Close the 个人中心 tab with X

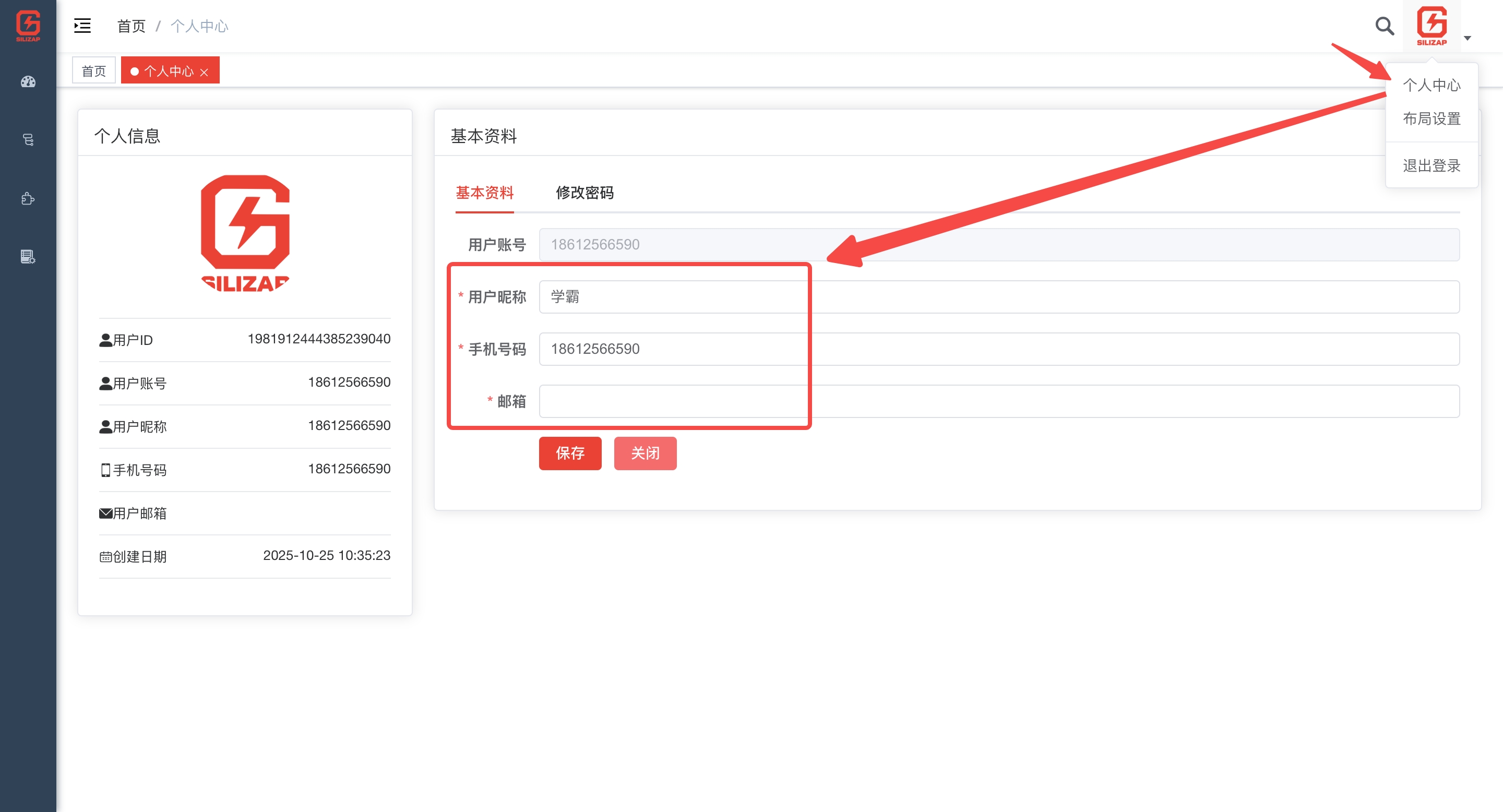point(204,73)
